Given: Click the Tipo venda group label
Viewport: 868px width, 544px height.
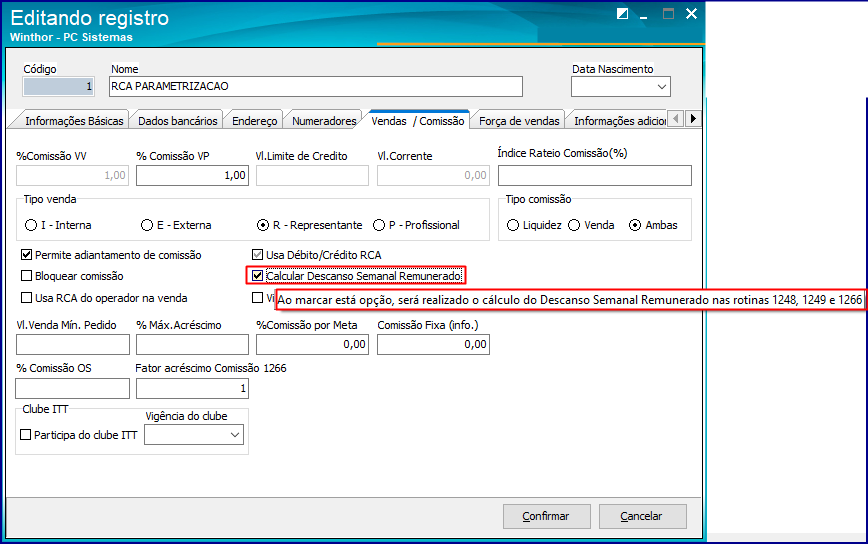Looking at the screenshot, I should [x=50, y=199].
